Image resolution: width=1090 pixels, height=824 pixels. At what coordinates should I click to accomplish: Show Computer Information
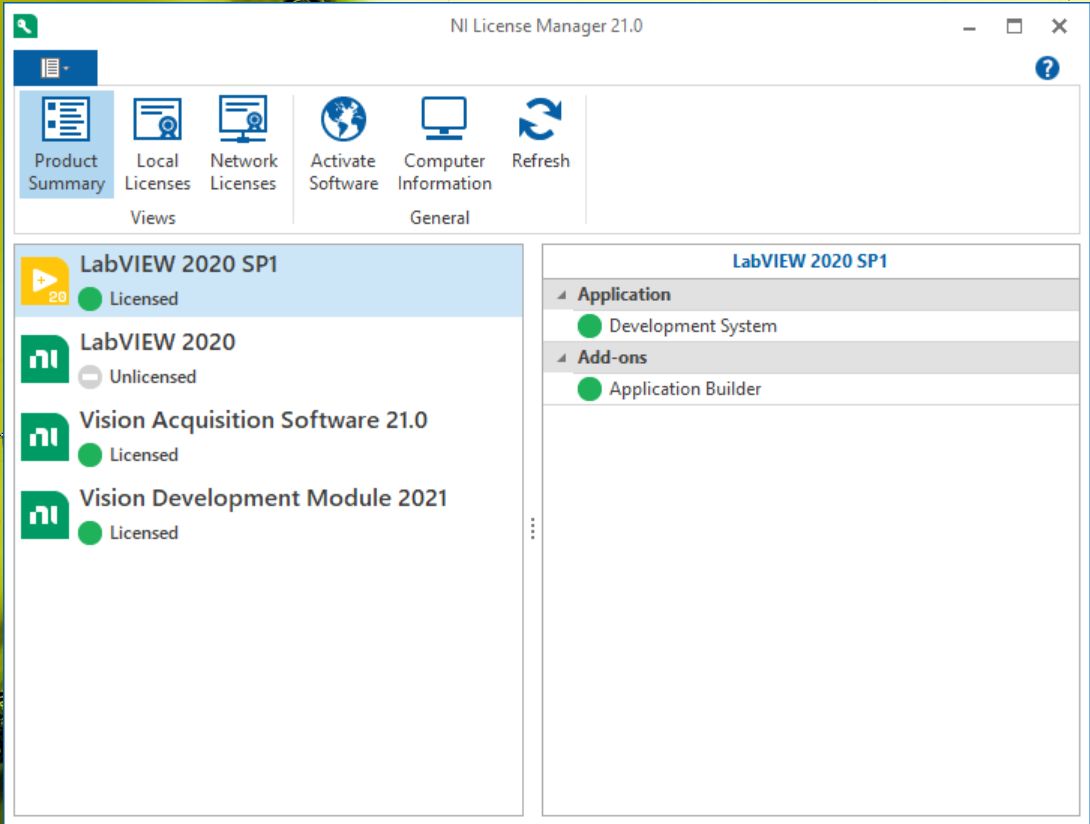click(444, 145)
